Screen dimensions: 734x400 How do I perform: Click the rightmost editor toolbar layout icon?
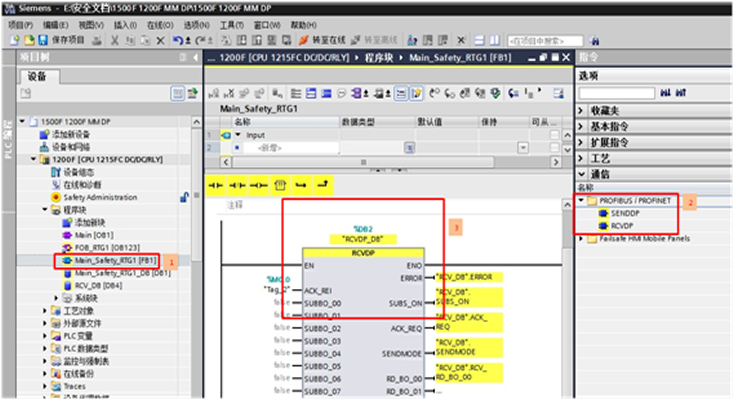click(x=558, y=94)
